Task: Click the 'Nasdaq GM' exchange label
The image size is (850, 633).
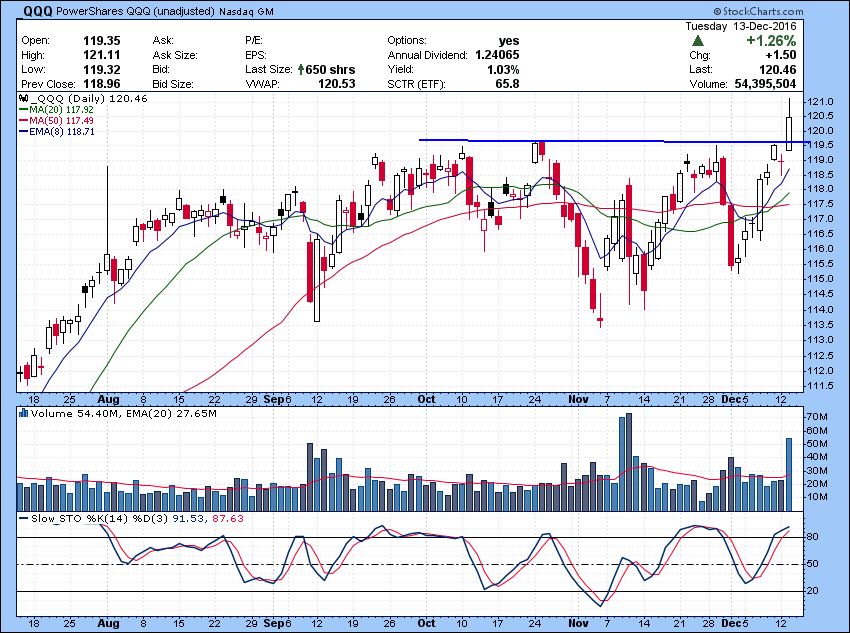Action: pos(246,12)
